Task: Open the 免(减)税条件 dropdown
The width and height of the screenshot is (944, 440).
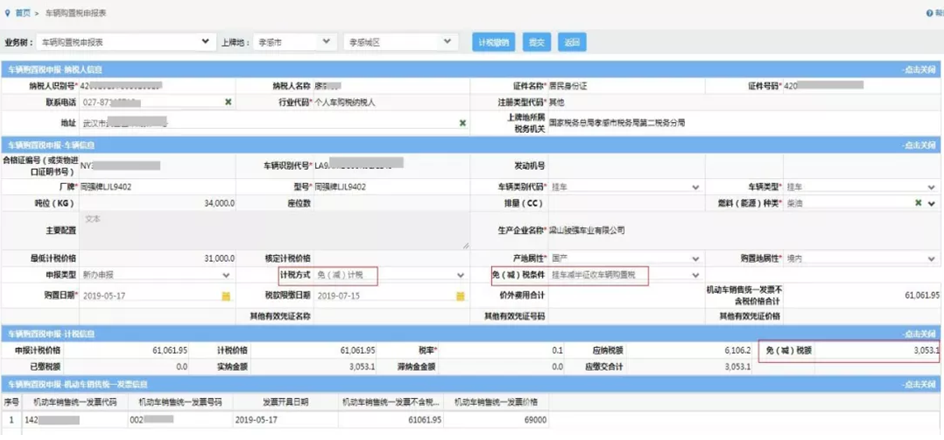Action: click(695, 275)
